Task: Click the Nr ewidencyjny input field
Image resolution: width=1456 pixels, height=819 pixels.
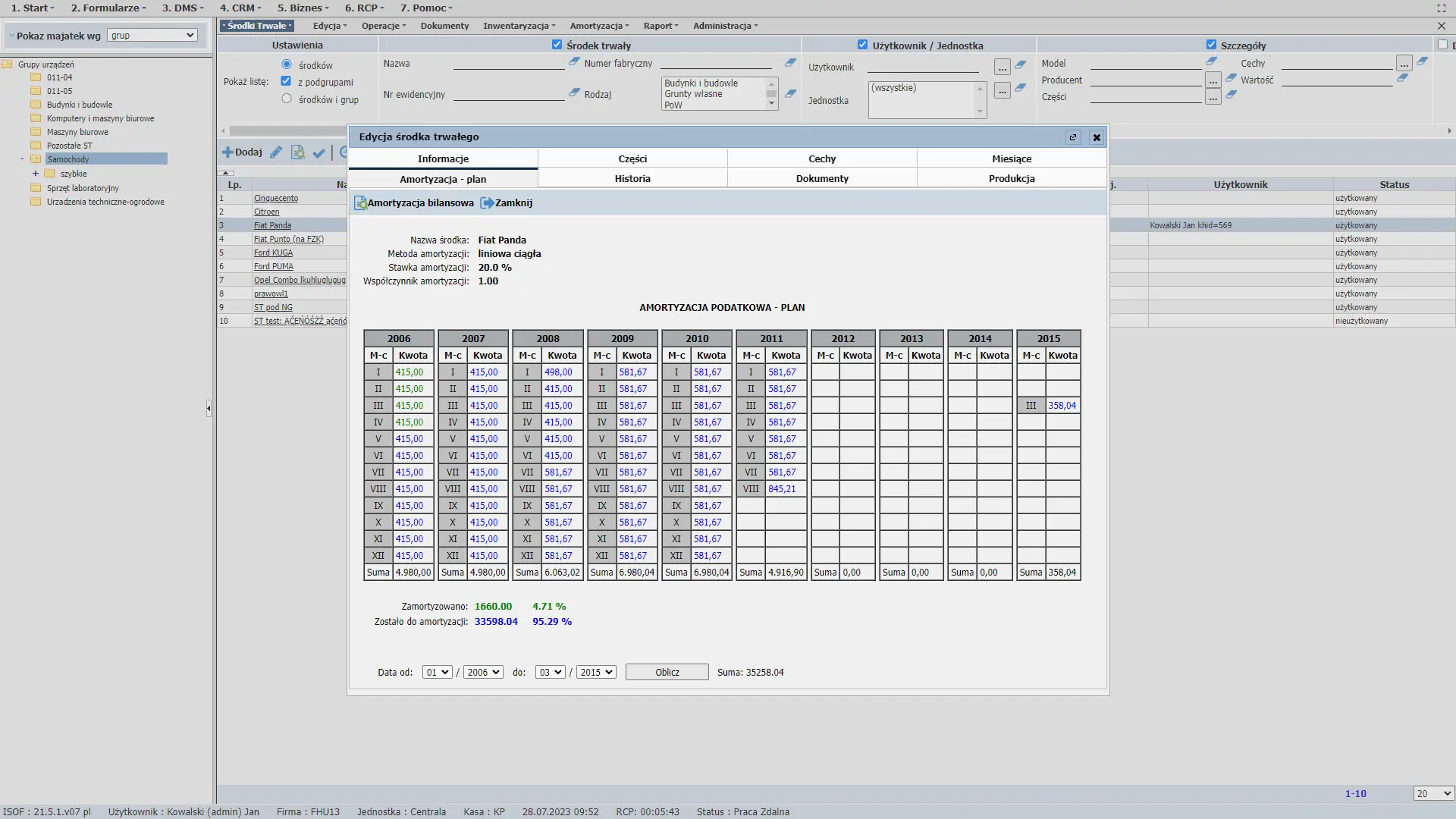Action: [x=508, y=94]
